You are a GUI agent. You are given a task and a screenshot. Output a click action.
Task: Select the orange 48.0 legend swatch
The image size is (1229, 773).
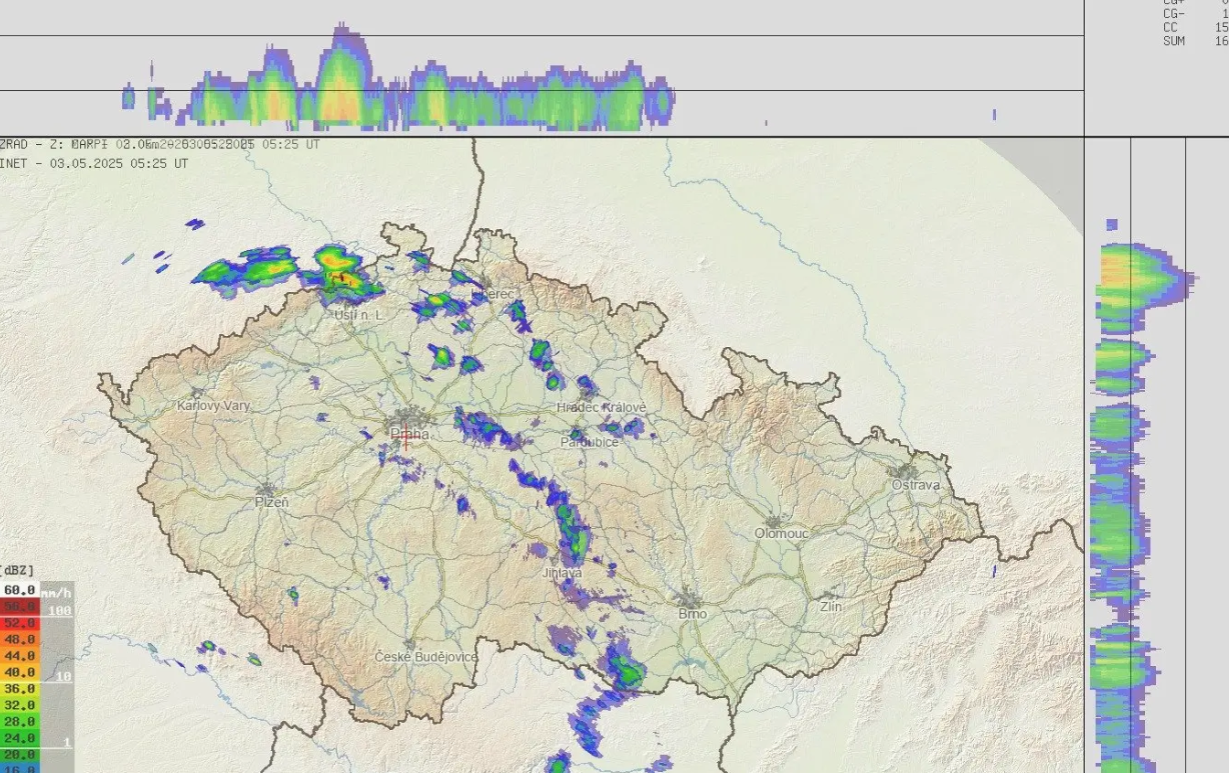click(20, 639)
